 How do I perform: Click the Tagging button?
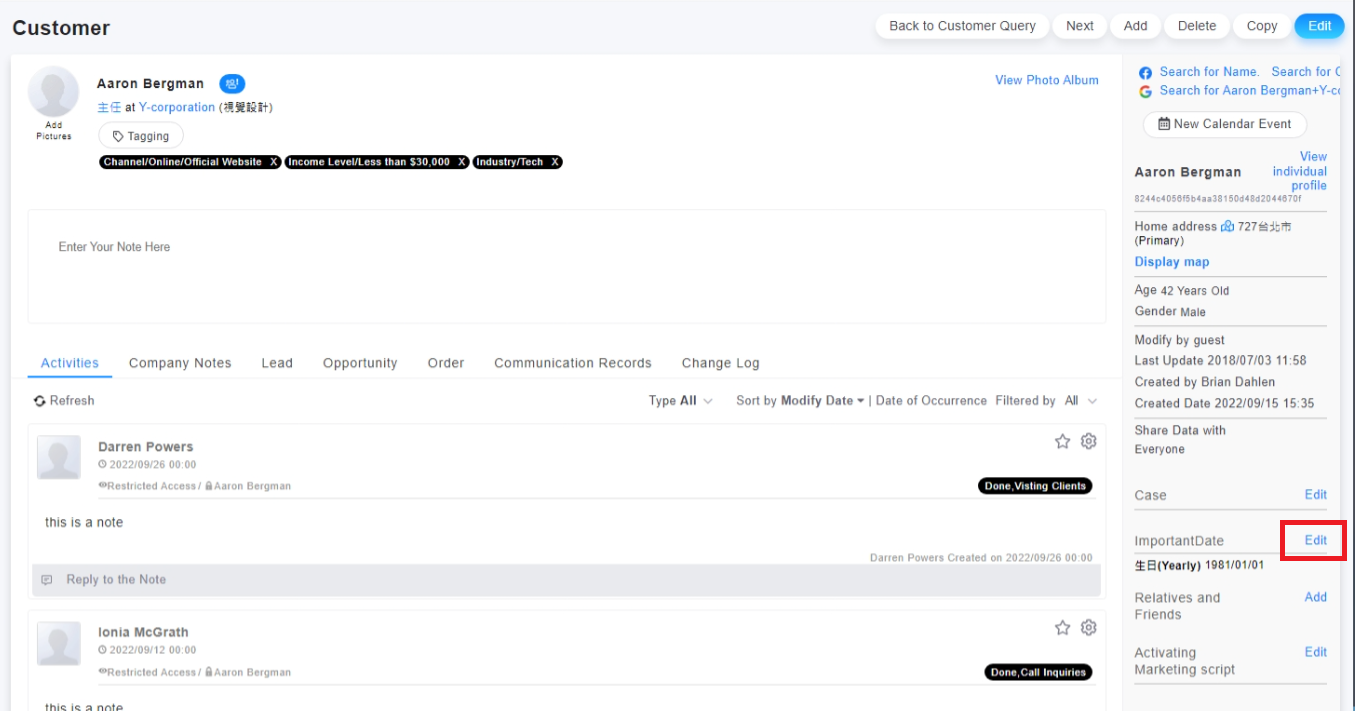click(x=141, y=136)
